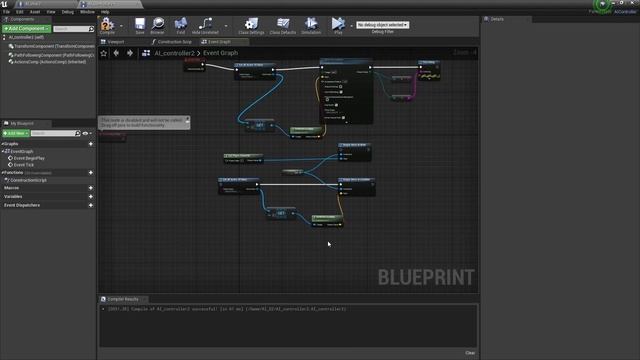This screenshot has width=640, height=360.
Task: Click the green Add Component button
Action: point(26,29)
